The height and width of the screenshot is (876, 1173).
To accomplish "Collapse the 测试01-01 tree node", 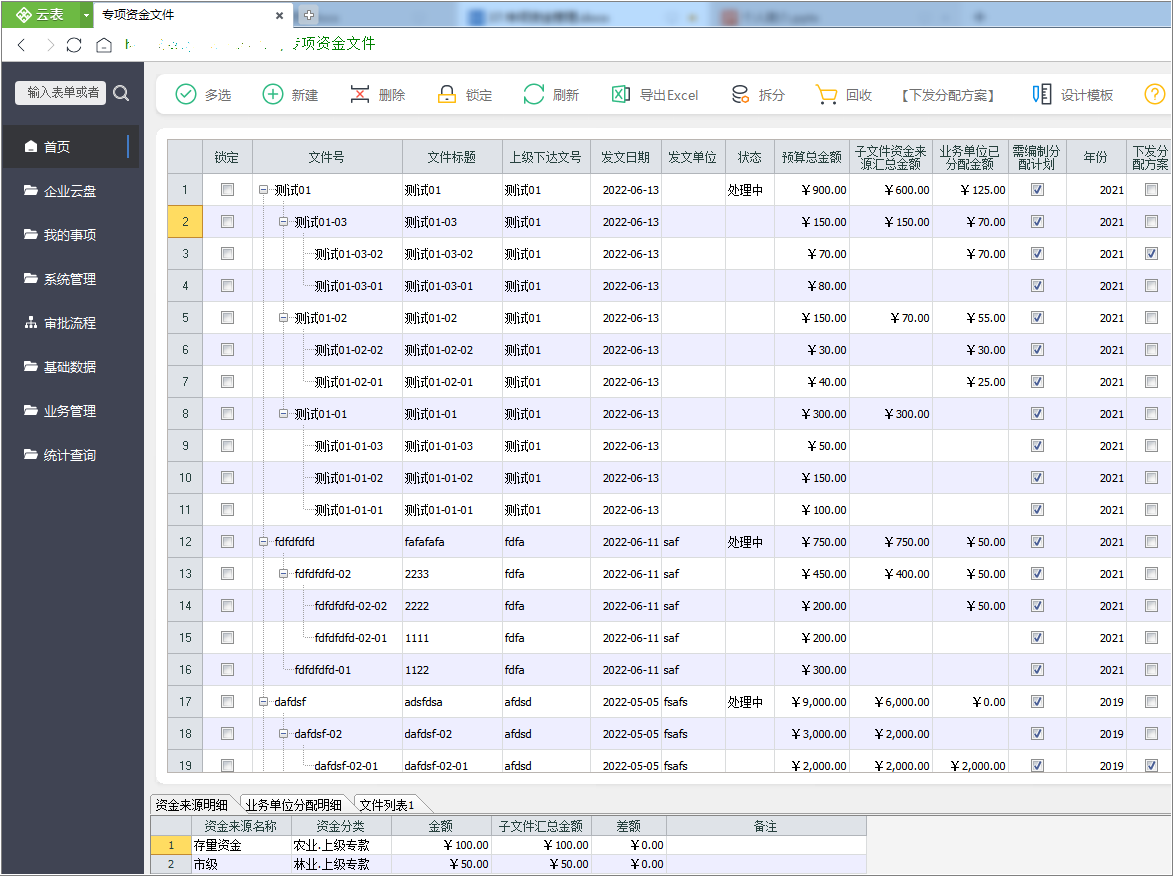I will coord(284,414).
